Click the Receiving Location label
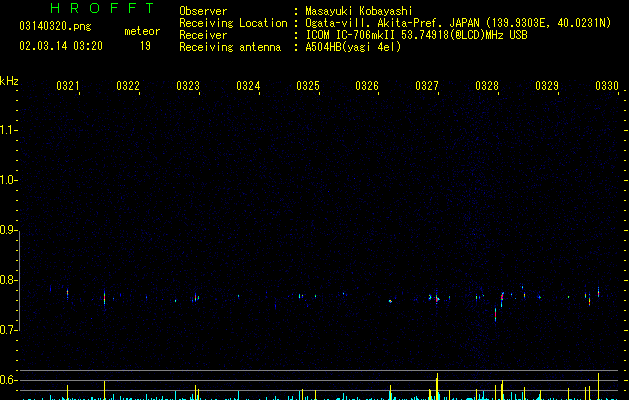Viewport: 629px width, 400px height. point(233,23)
